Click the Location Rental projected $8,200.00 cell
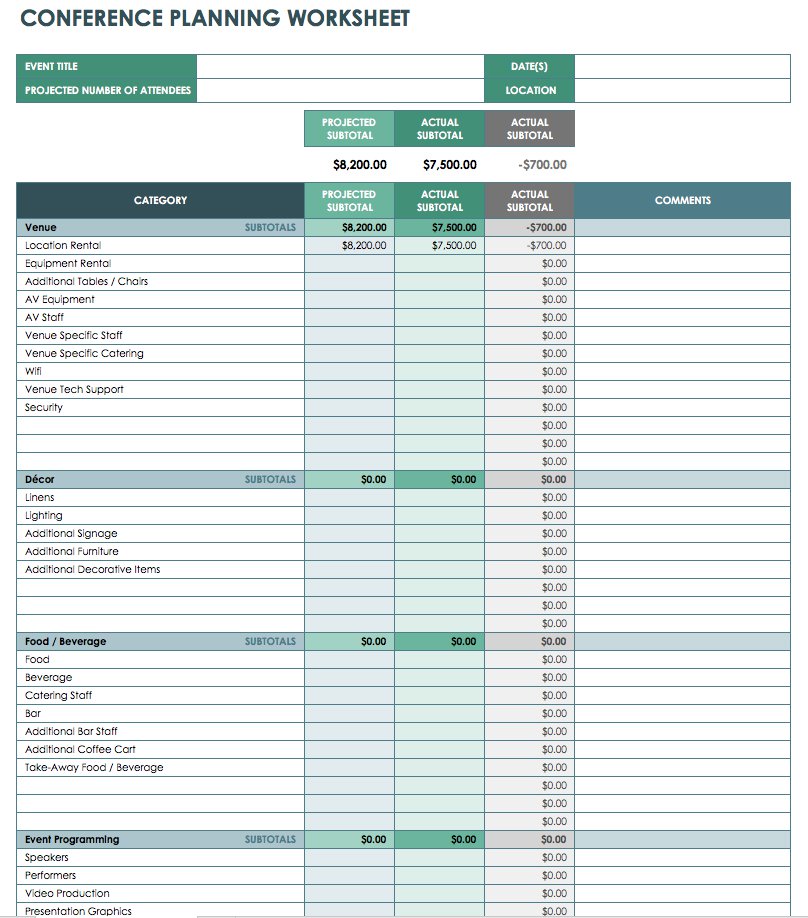This screenshot has width=808, height=918. point(350,245)
